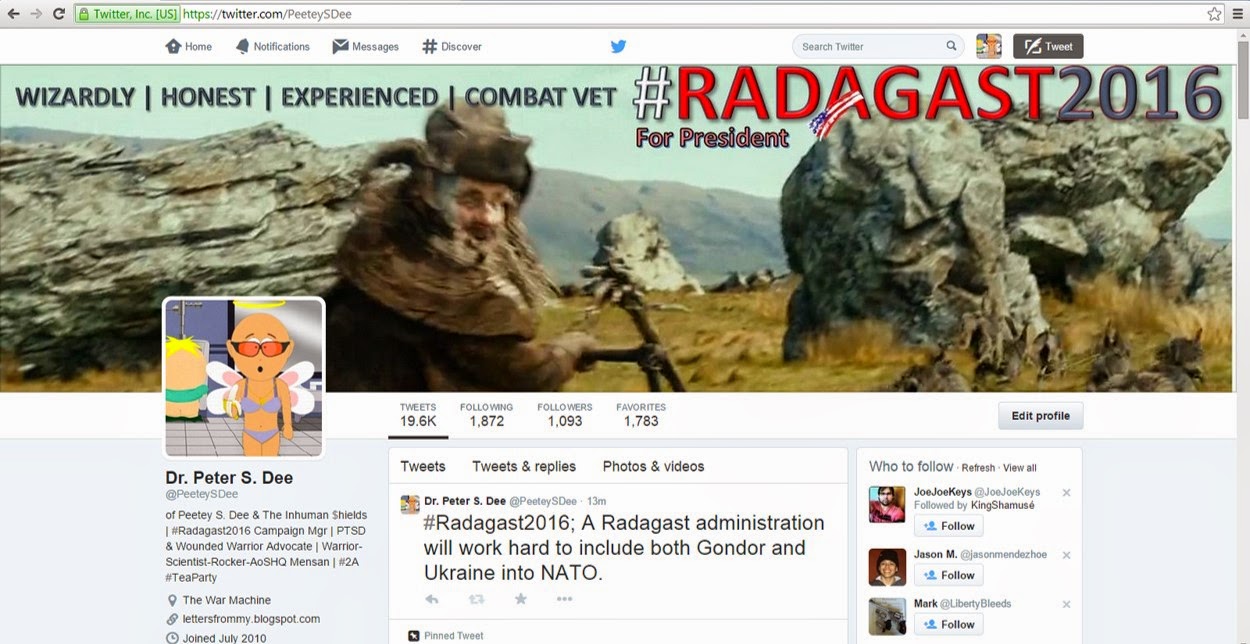The image size is (1250, 644).
Task: Click View all in Who to follow
Action: [x=1020, y=468]
